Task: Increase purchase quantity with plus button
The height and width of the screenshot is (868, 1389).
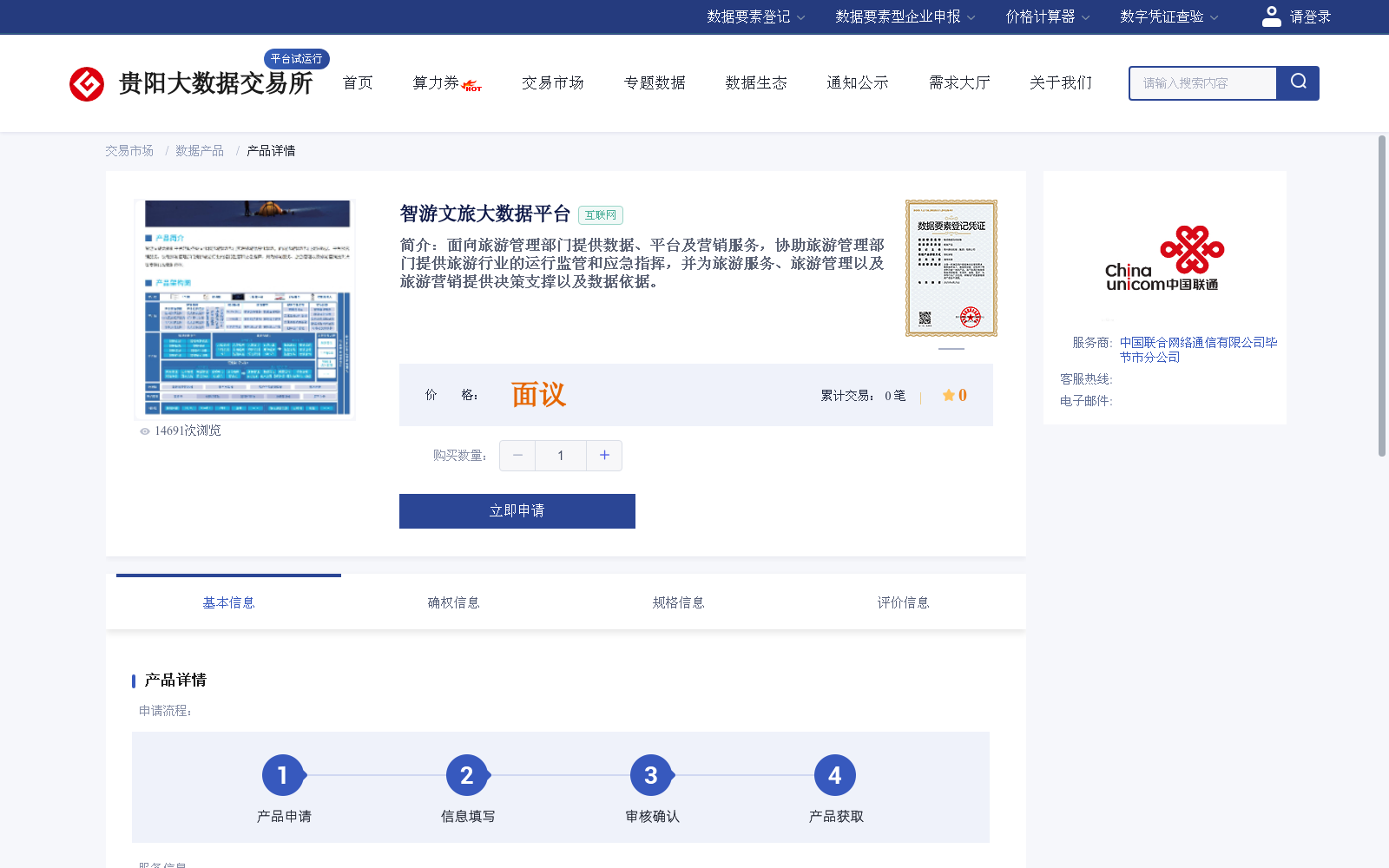Action: [604, 456]
